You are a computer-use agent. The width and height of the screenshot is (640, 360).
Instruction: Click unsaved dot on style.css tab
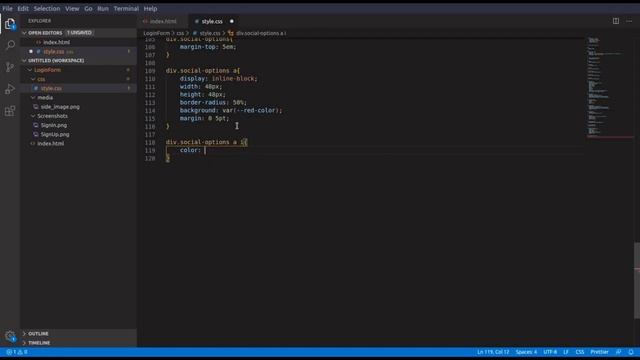(x=231, y=21)
